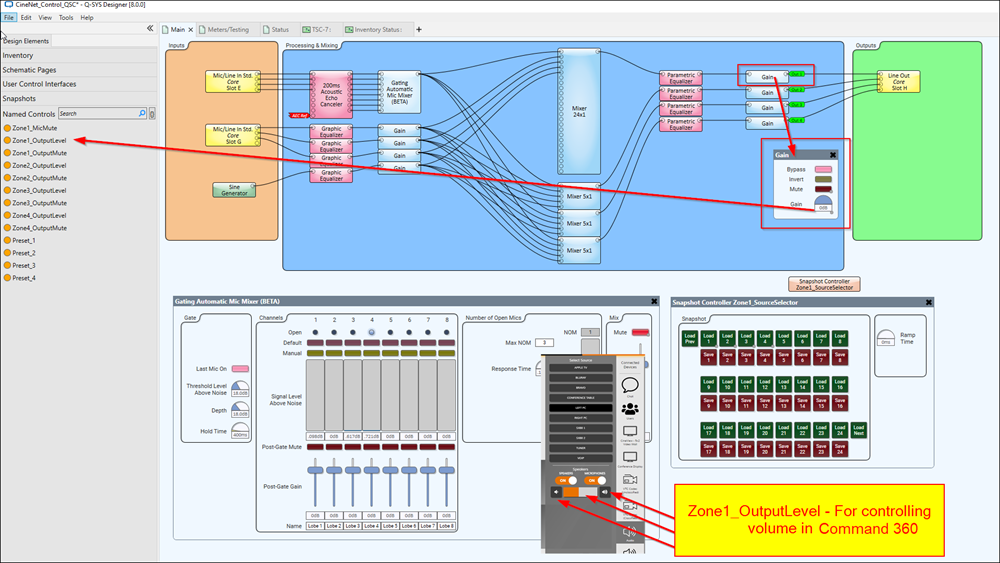The height and width of the screenshot is (563, 1000).
Task: Select Zone1_OutputLevel named control
Action: coord(40,140)
